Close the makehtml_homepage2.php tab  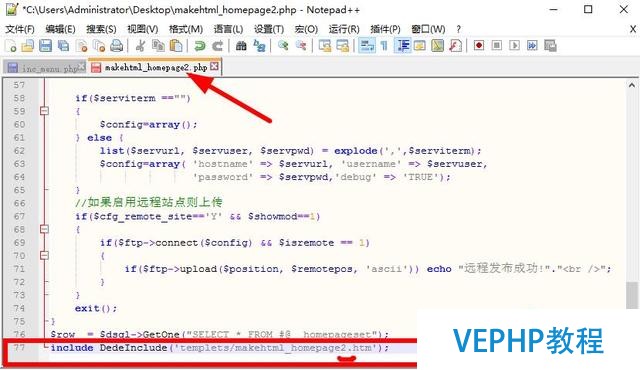[215, 66]
